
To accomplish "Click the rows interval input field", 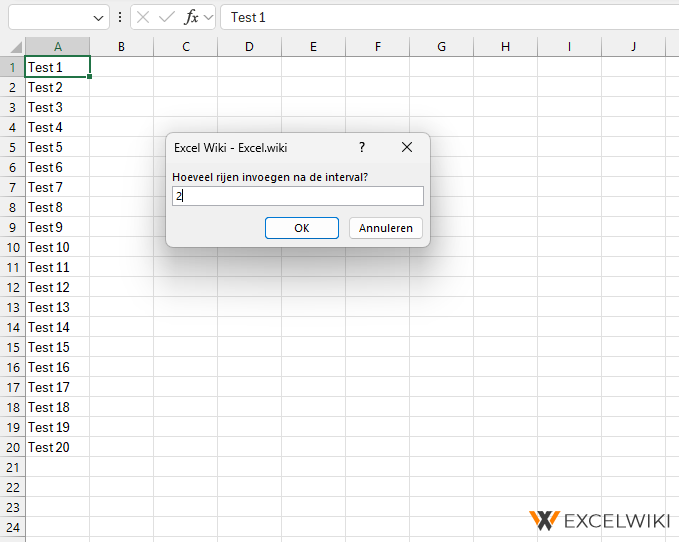I will click(297, 196).
